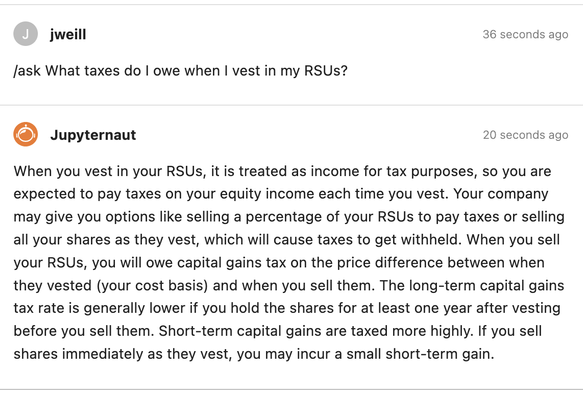Click the word "withheld" in the reply
The image size is (583, 395).
430,240
